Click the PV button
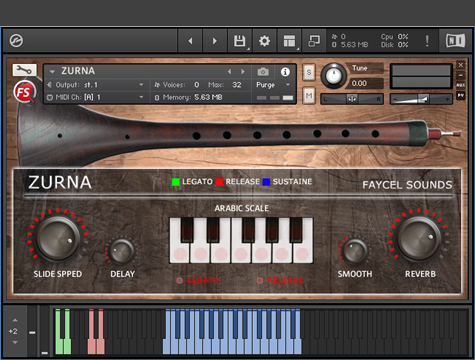The height and width of the screenshot is (360, 475). (461, 96)
